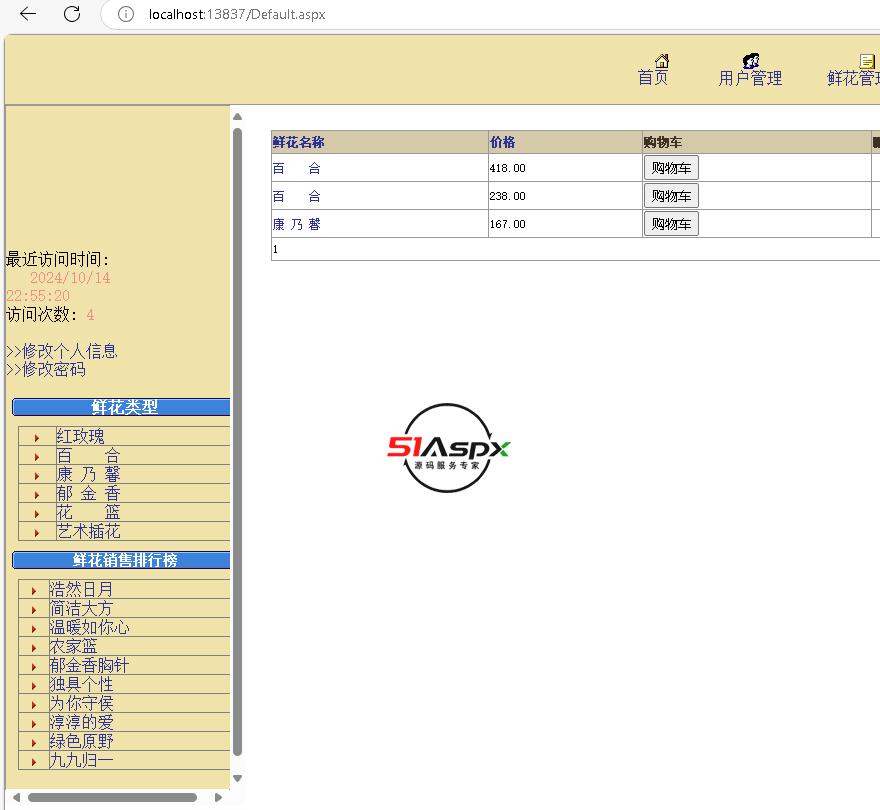This screenshot has height=810, width=880.
Task: Open the 用户管理 navigation menu item
Action: pos(750,79)
